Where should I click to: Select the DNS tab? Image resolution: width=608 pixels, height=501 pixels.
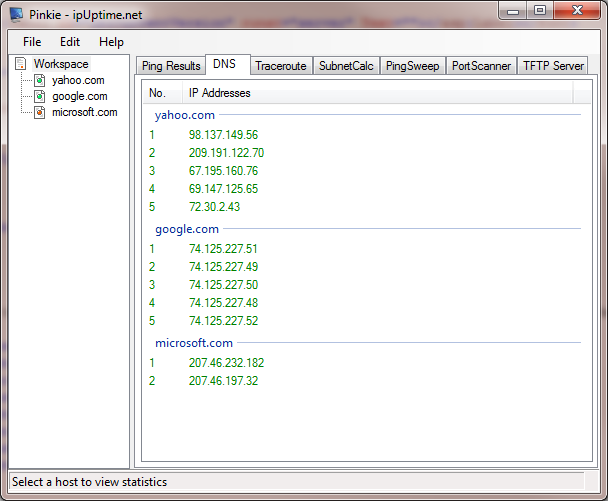[228, 64]
